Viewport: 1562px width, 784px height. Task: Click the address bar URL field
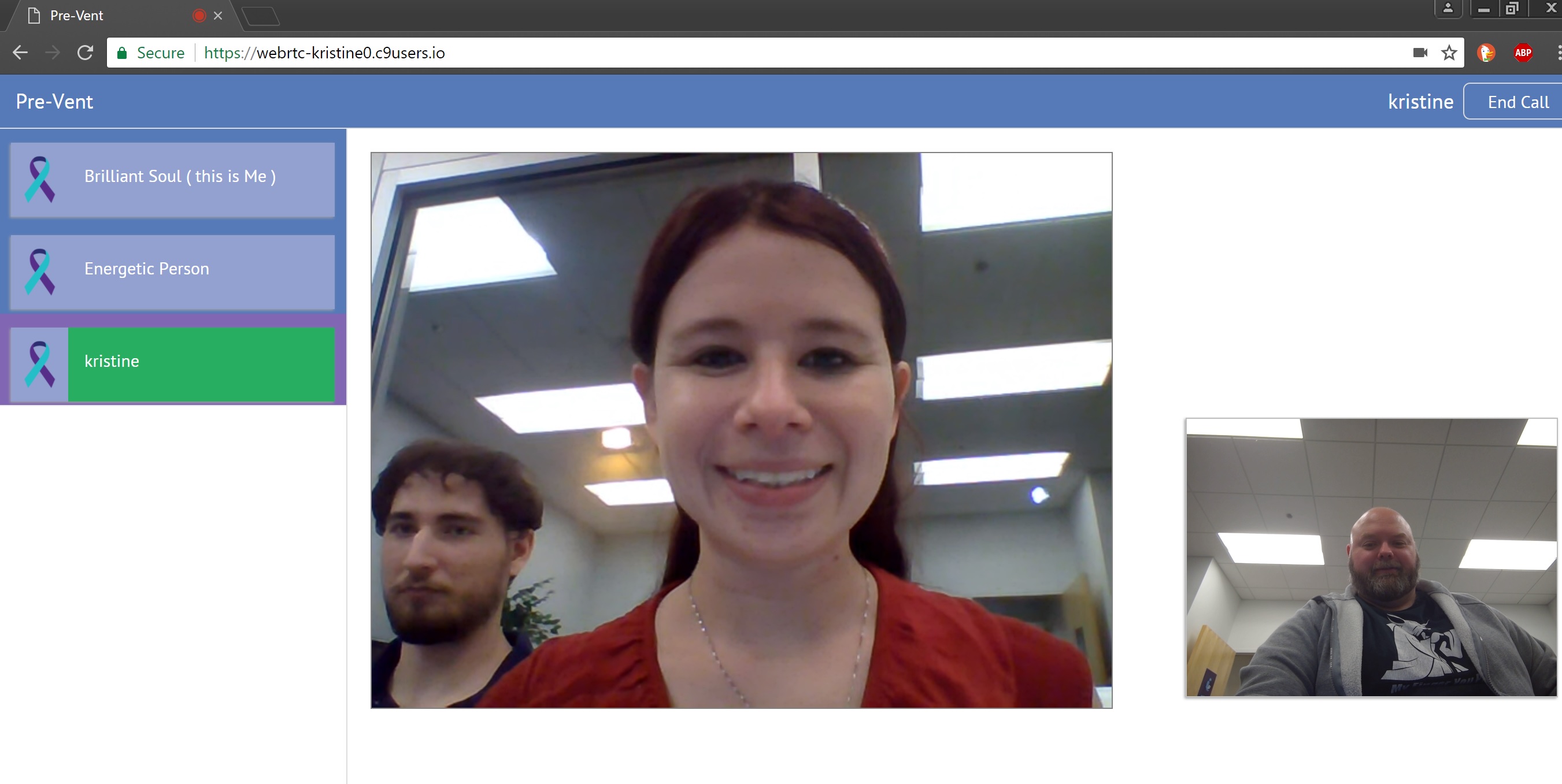coord(728,53)
